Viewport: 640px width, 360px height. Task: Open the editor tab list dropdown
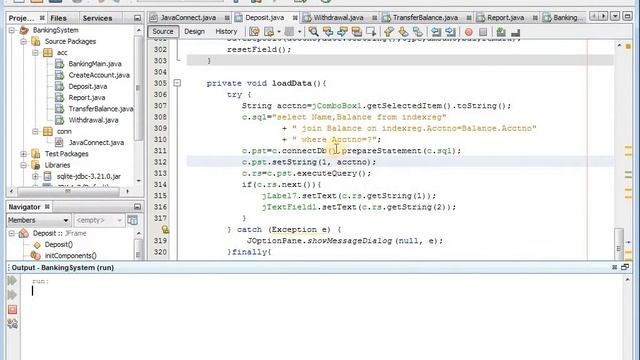[615, 16]
